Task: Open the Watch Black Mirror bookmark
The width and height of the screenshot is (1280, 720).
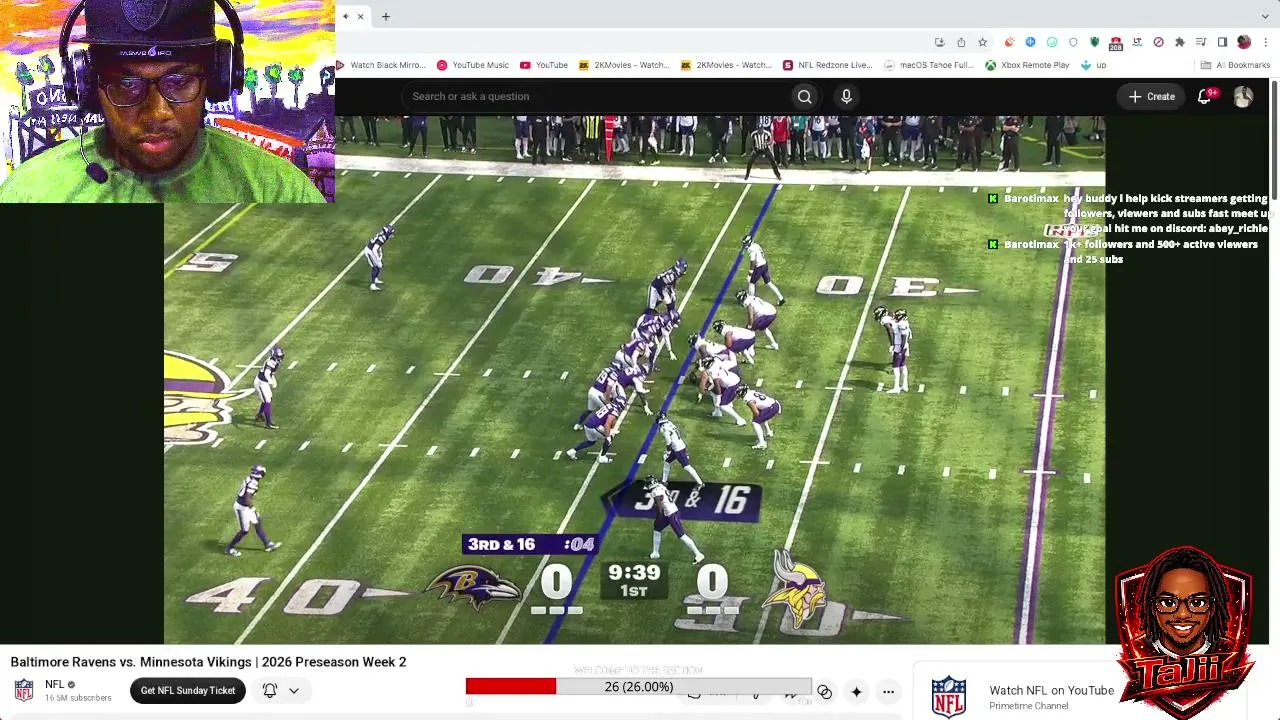Action: click(x=381, y=65)
